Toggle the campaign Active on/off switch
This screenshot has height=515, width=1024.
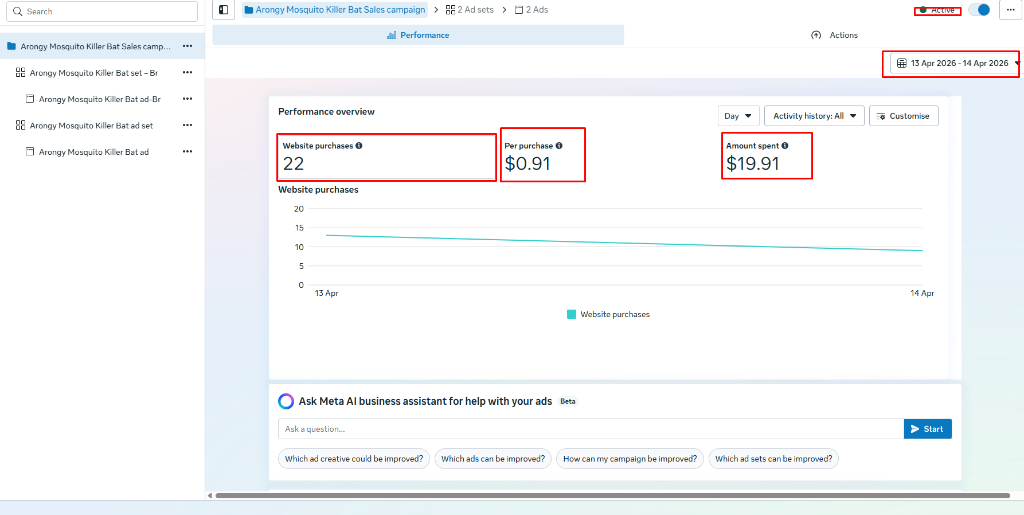coord(979,10)
